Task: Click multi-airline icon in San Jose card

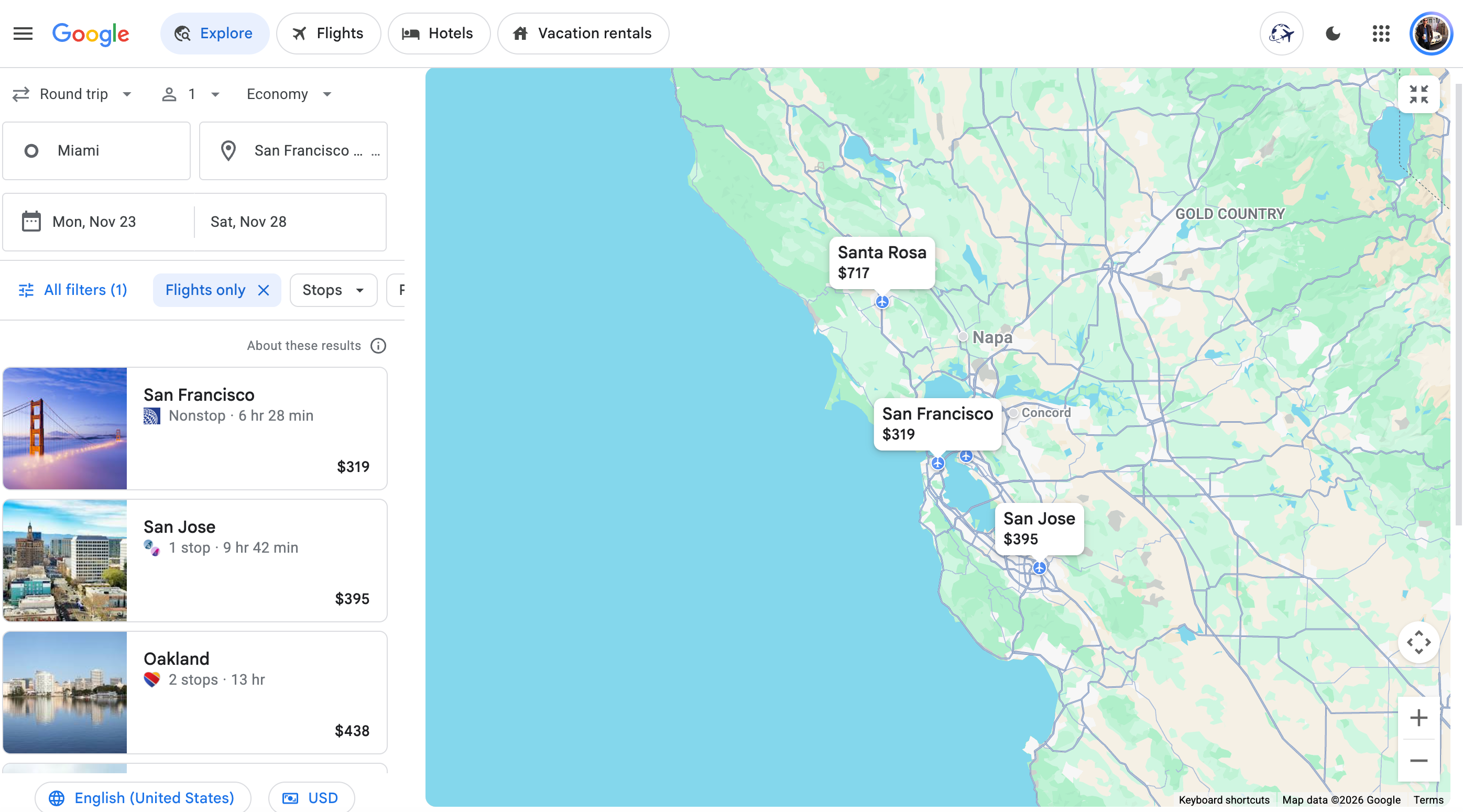Action: pyautogui.click(x=151, y=547)
